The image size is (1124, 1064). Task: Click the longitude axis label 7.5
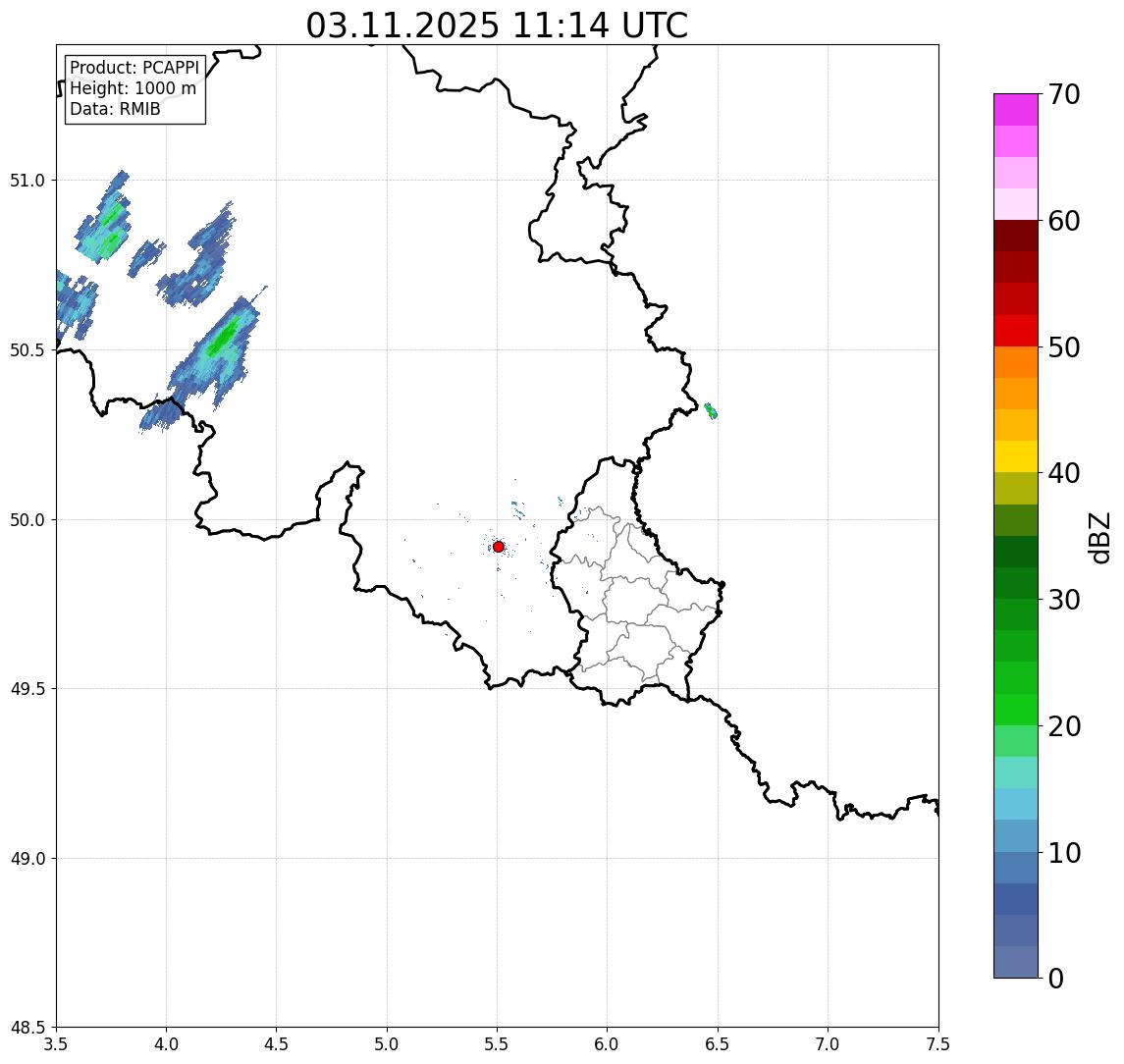(938, 1044)
